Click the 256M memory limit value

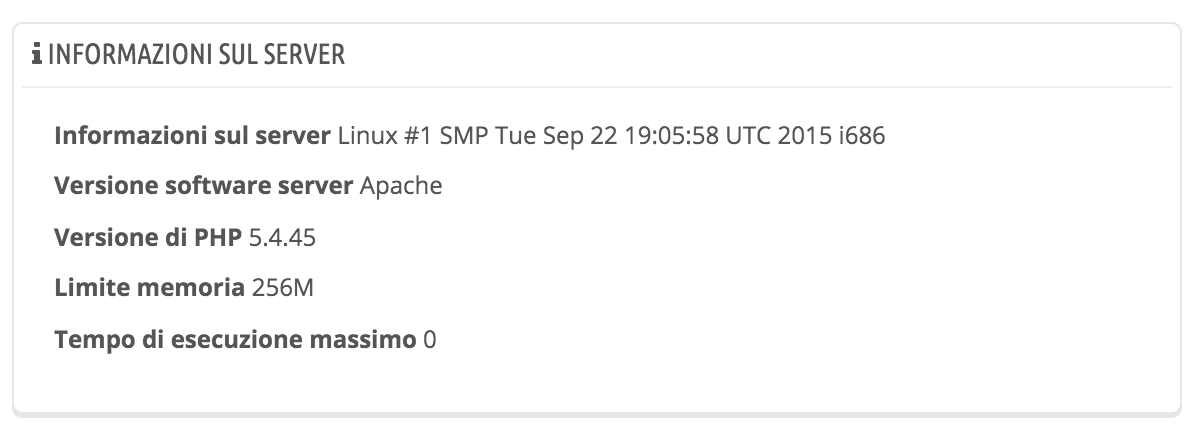point(283,288)
